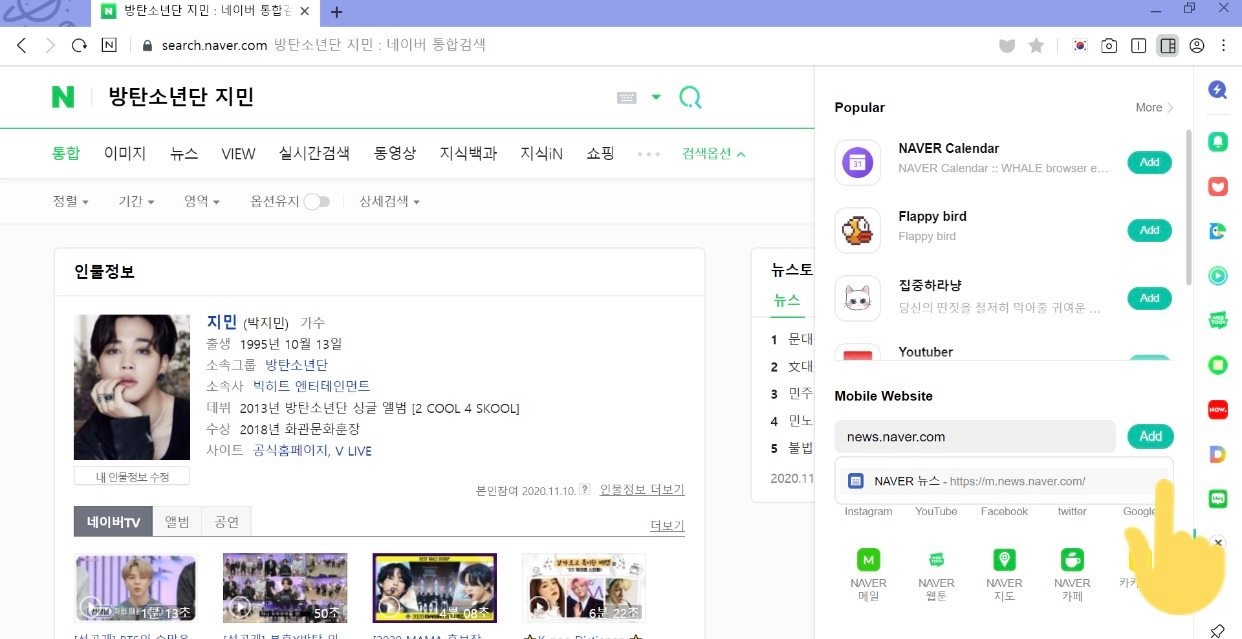Open the search suggestions dropdown arrow
The width and height of the screenshot is (1242, 639).
point(656,97)
